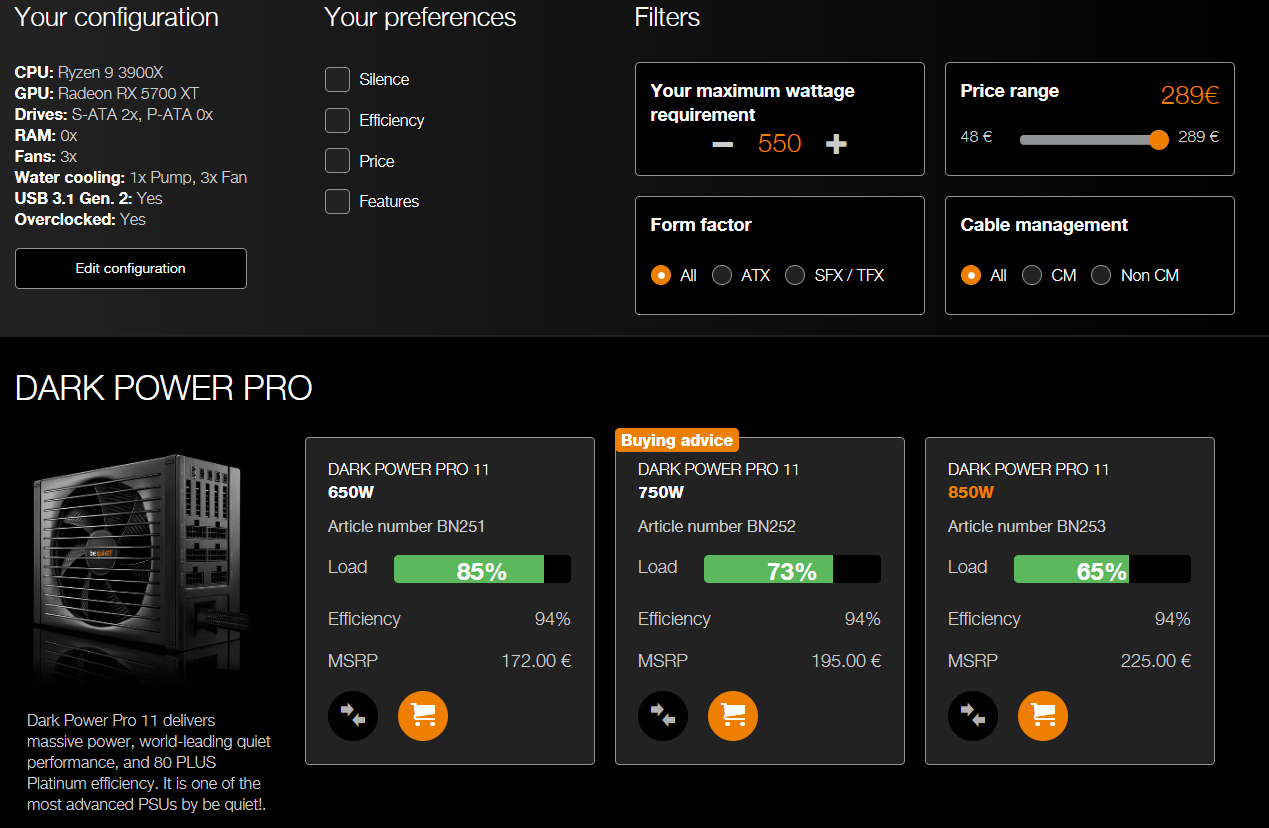
Task: Click the orange 289€ price value
Action: [x=1190, y=96]
